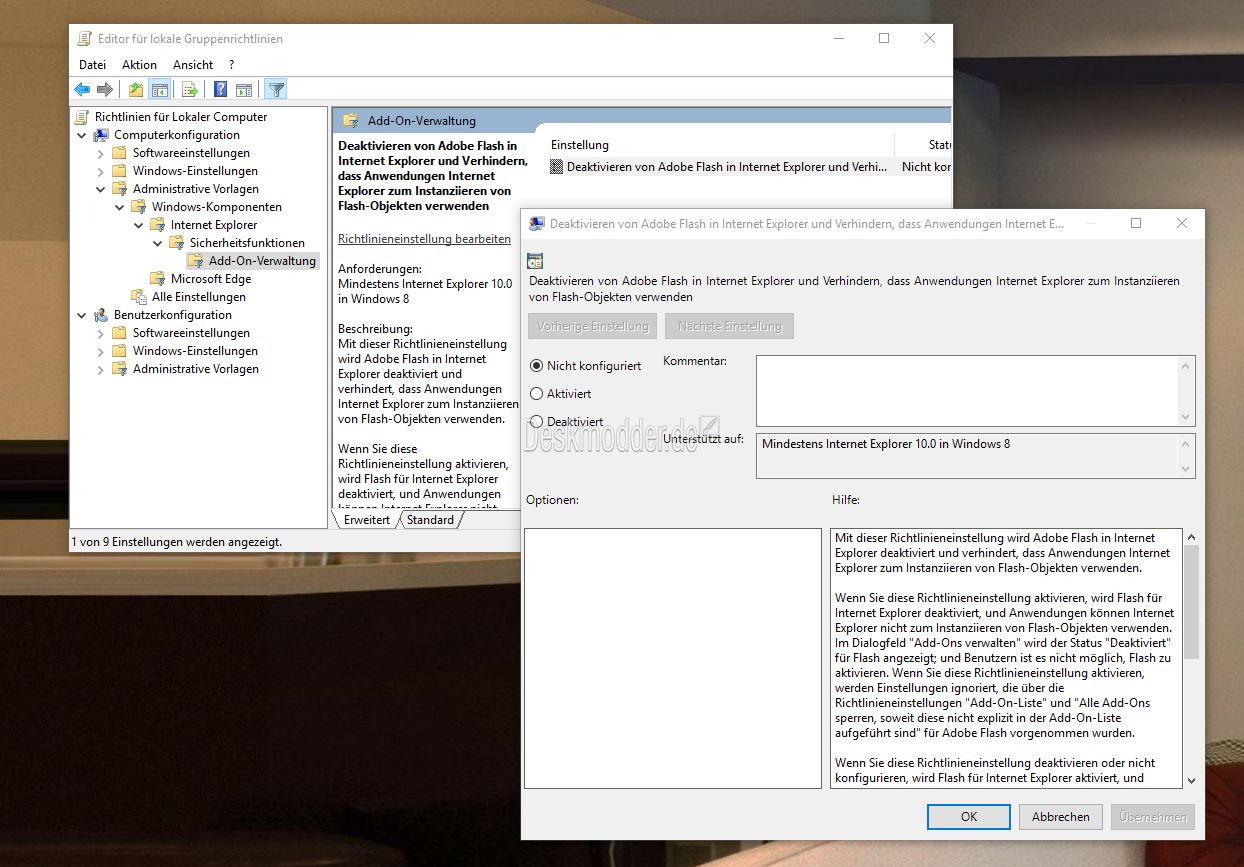
Task: Open the Ansicht menu
Action: point(193,65)
